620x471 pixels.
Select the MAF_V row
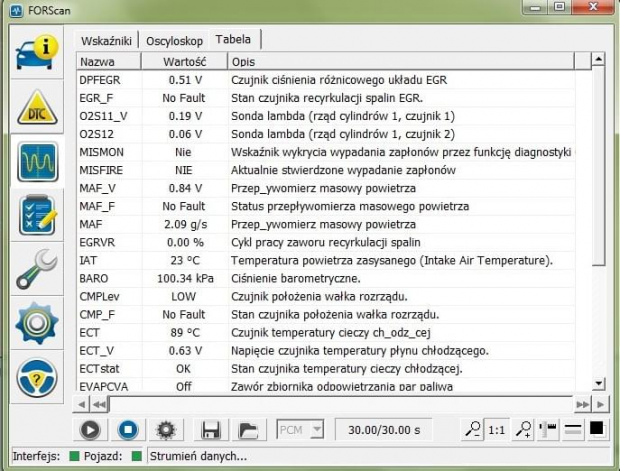coord(326,188)
